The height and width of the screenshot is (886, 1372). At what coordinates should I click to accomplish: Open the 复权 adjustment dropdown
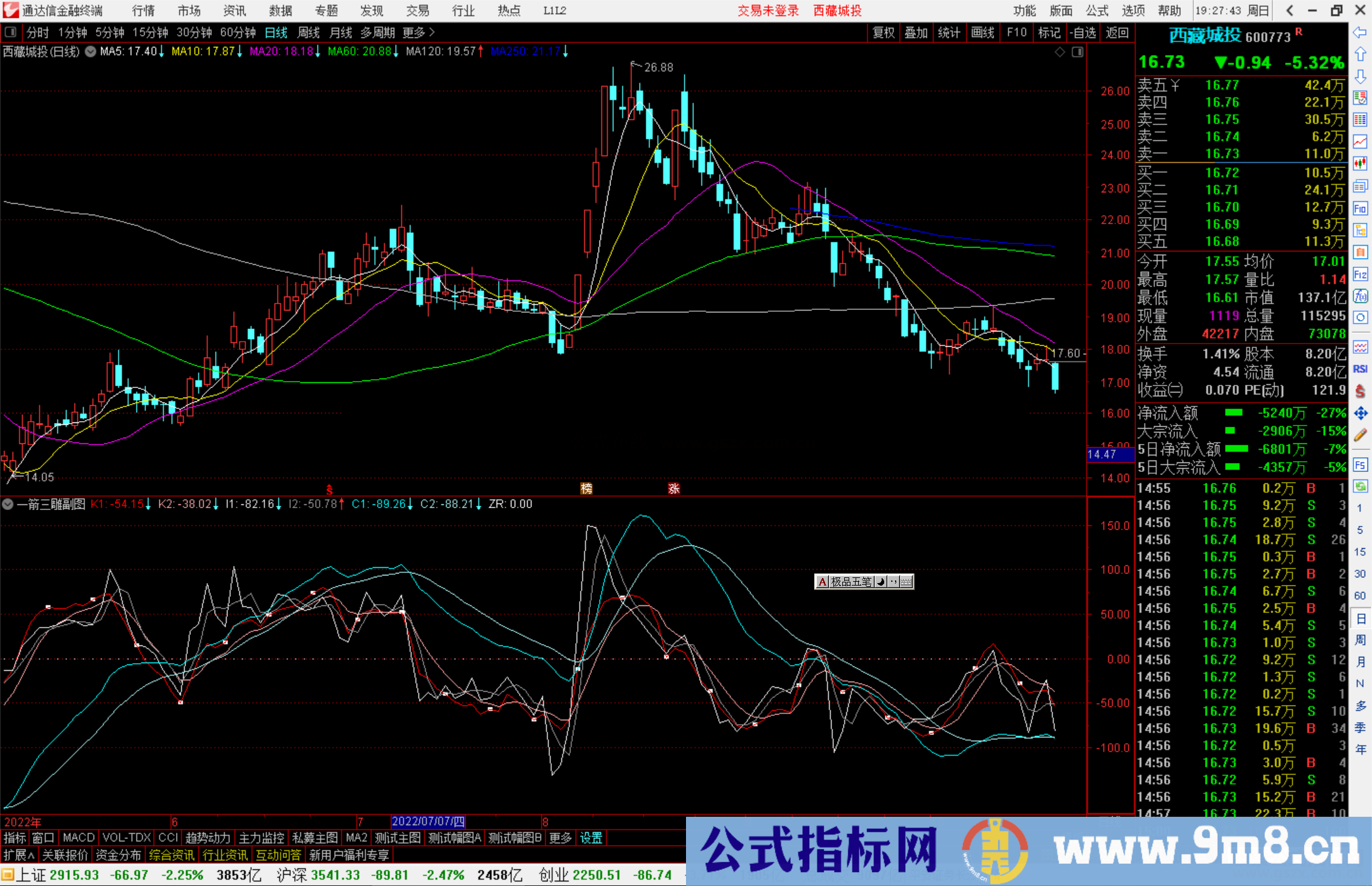(x=884, y=32)
